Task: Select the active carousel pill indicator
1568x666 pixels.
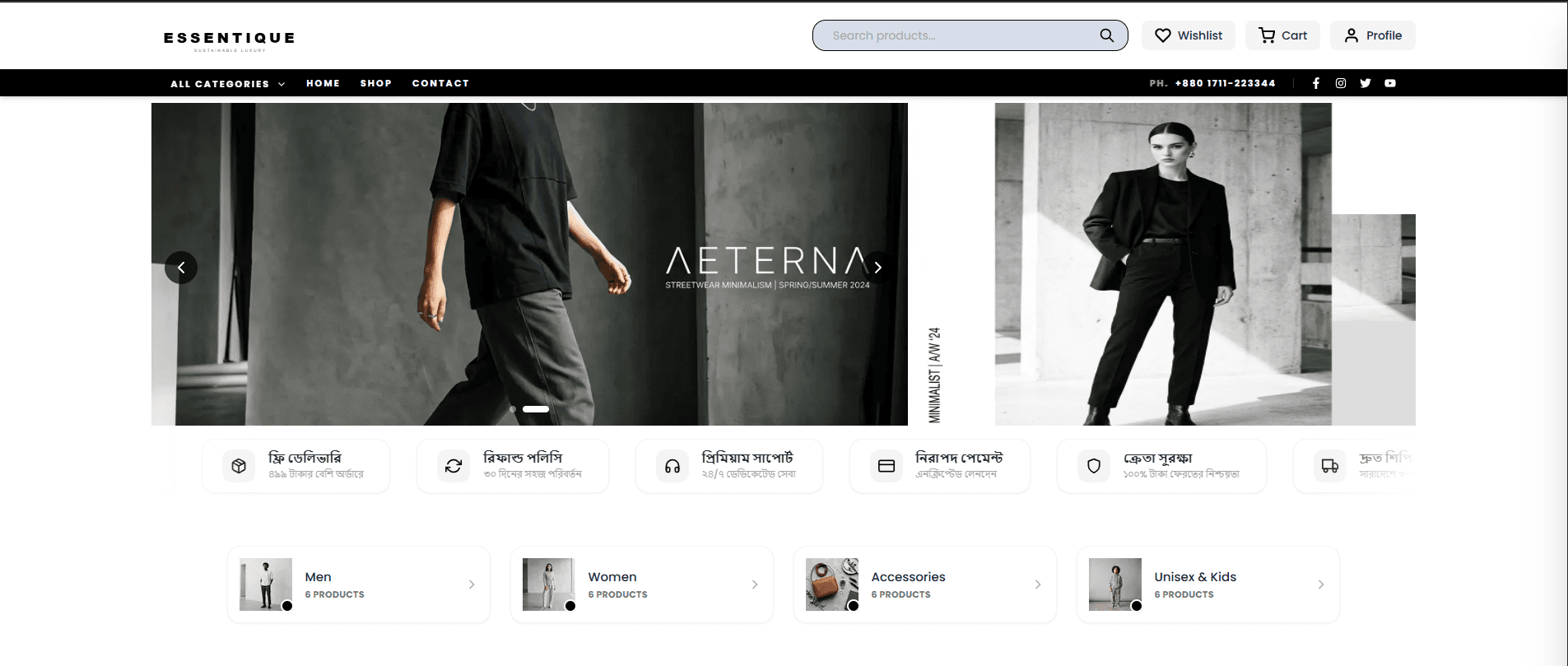Action: pos(536,409)
